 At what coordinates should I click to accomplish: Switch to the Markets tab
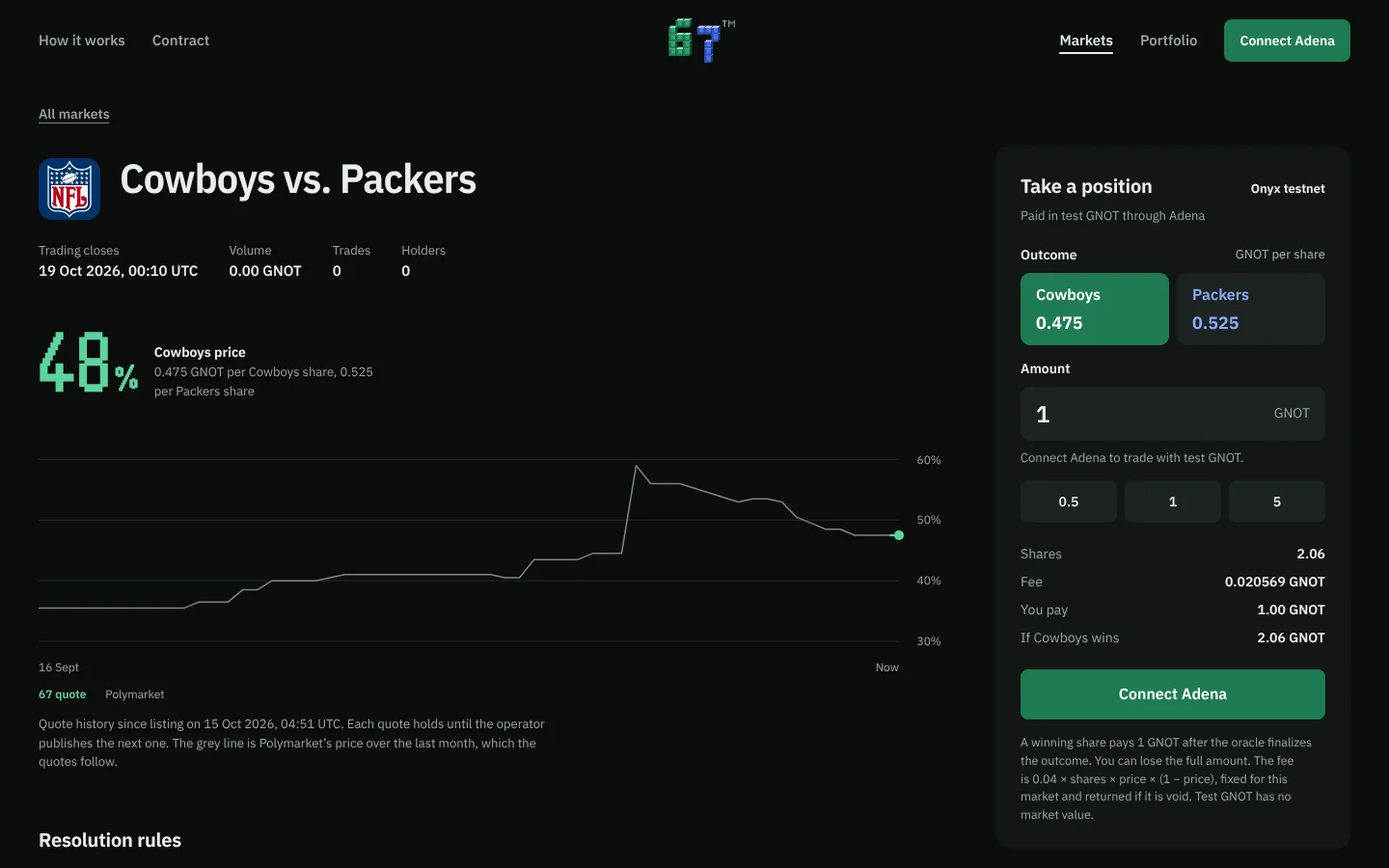(1086, 41)
